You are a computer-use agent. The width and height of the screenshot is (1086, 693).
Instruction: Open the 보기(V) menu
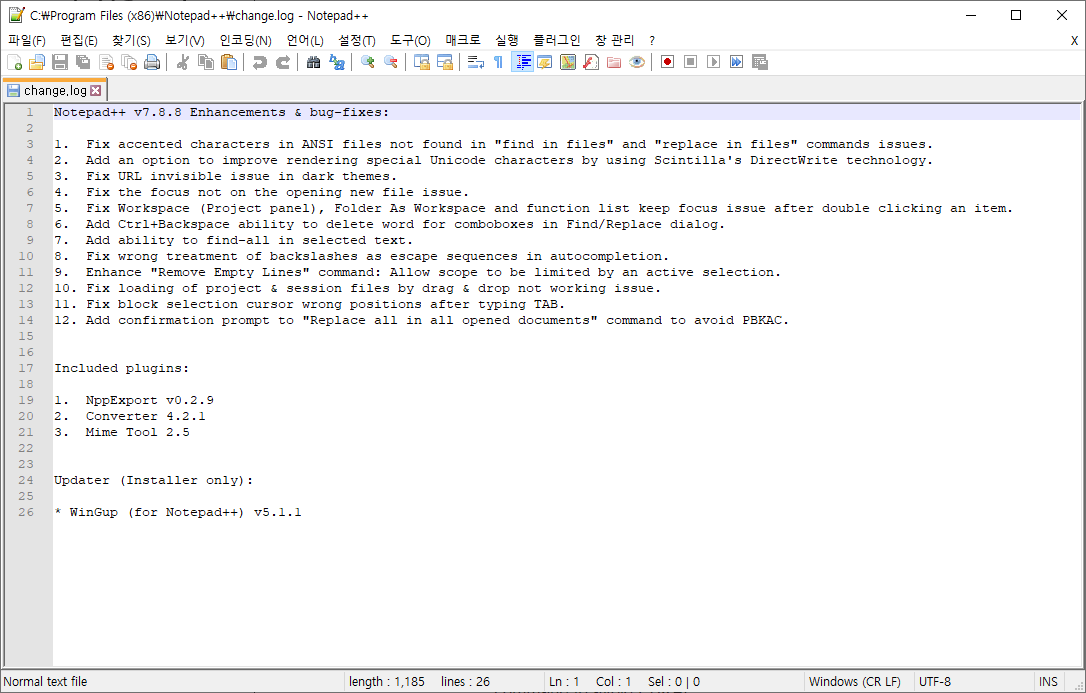point(185,41)
